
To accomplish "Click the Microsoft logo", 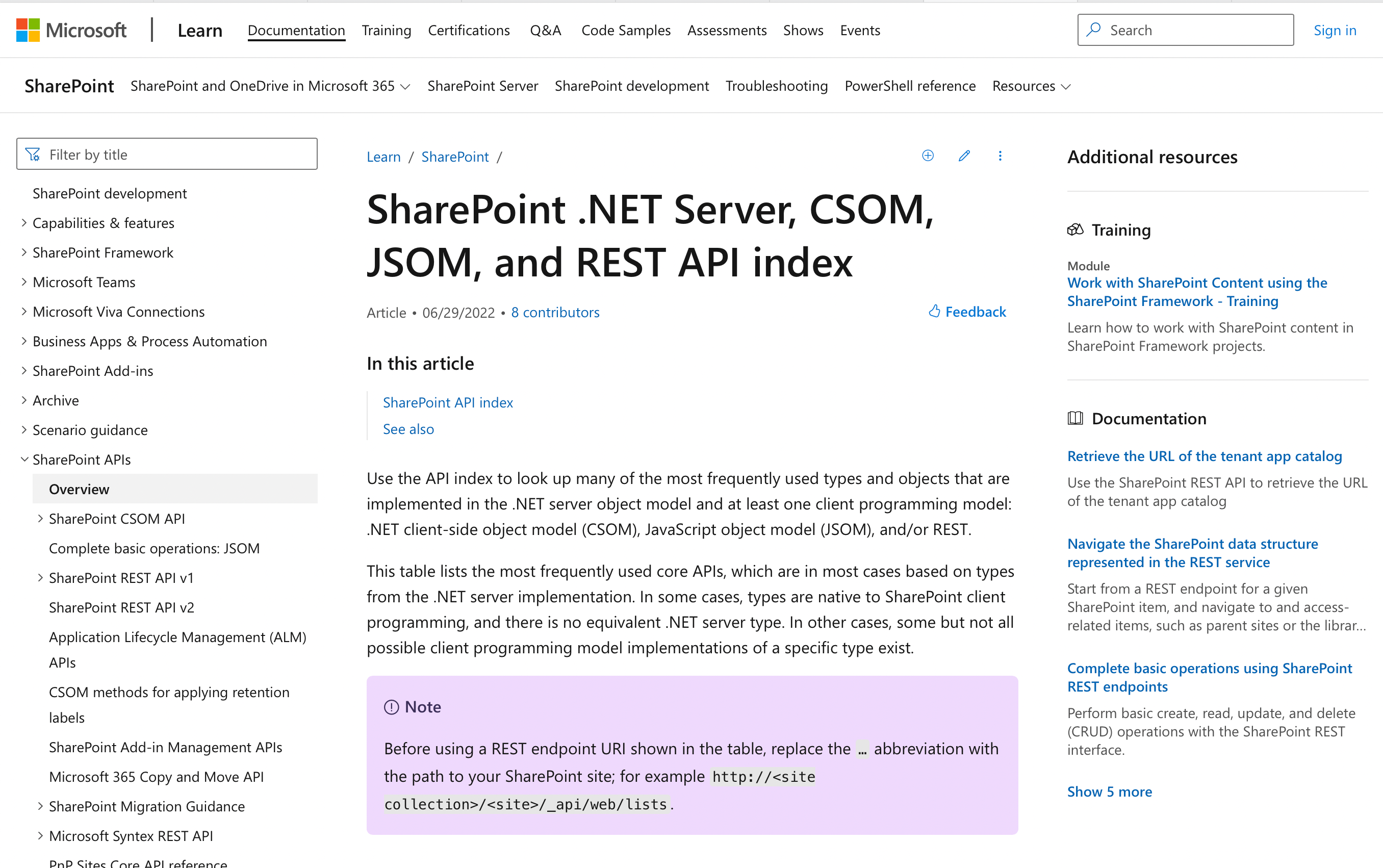I will coord(71,30).
